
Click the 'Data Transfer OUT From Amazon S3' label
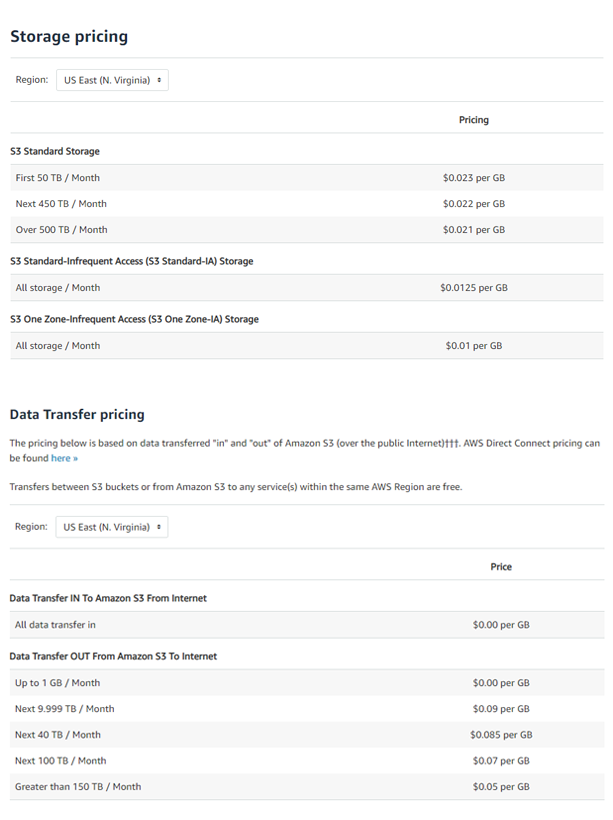[x=113, y=656]
